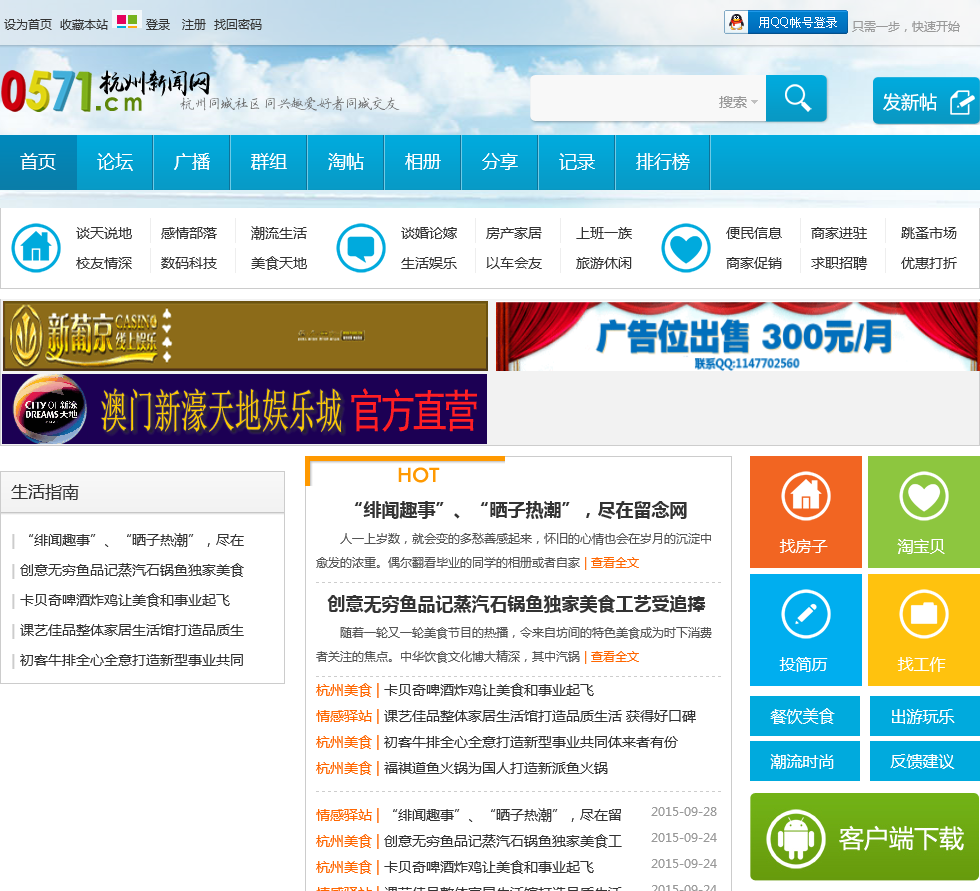Click the 客户端下载 green button

(864, 837)
